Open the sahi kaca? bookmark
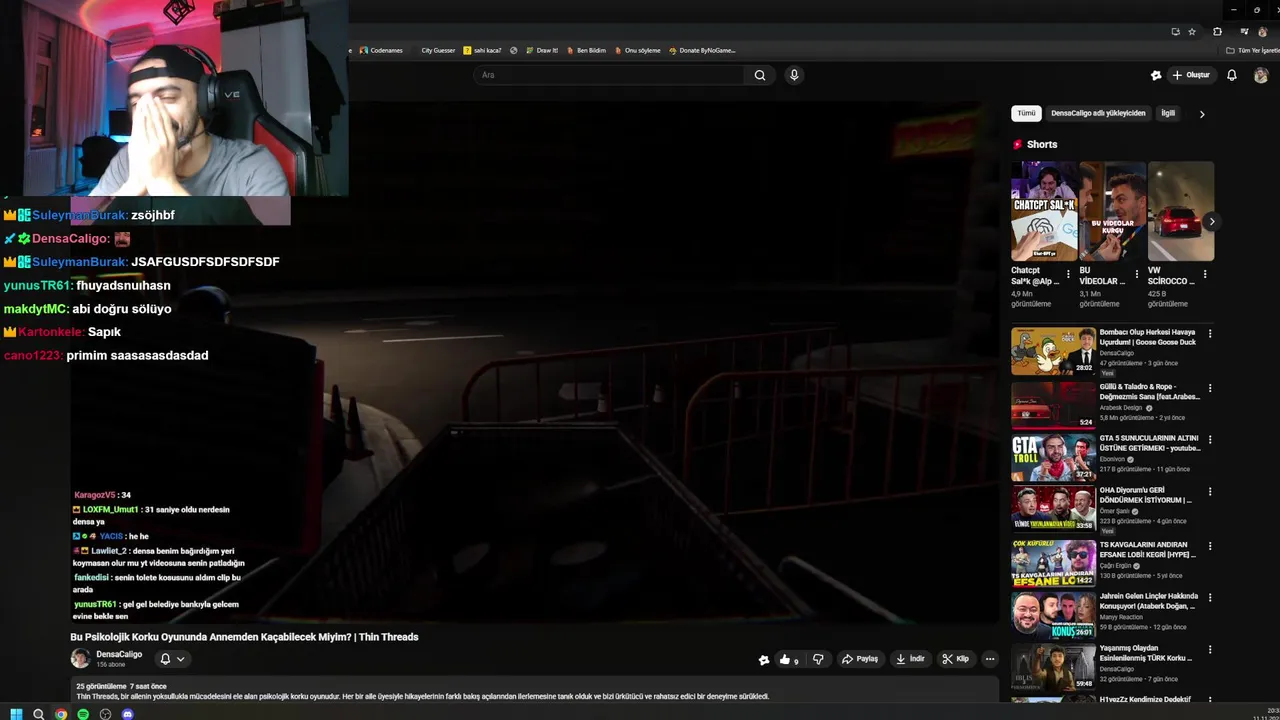1280x720 pixels. pyautogui.click(x=483, y=50)
